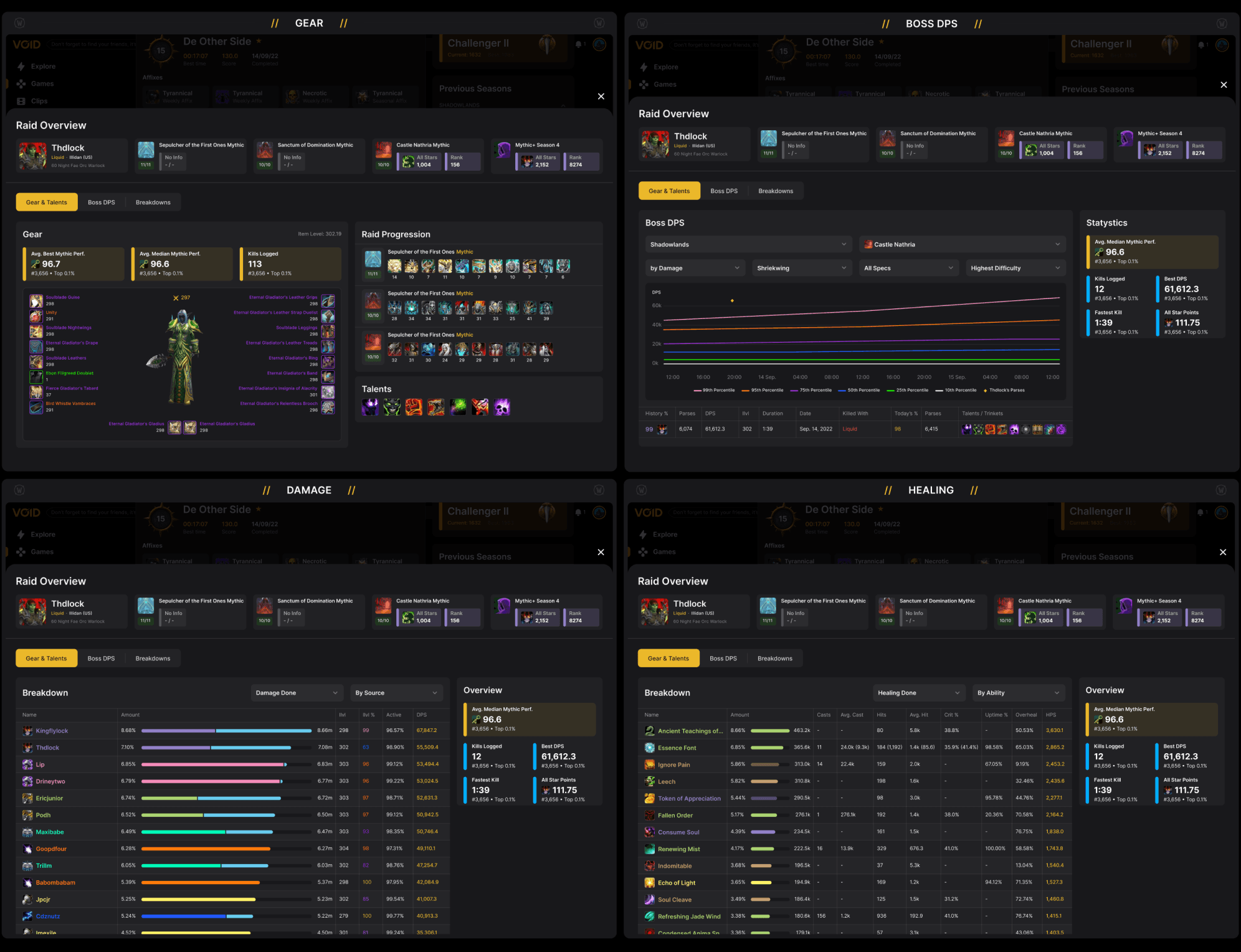
Task: Toggle the 95th Percentile legend line
Action: click(763, 390)
